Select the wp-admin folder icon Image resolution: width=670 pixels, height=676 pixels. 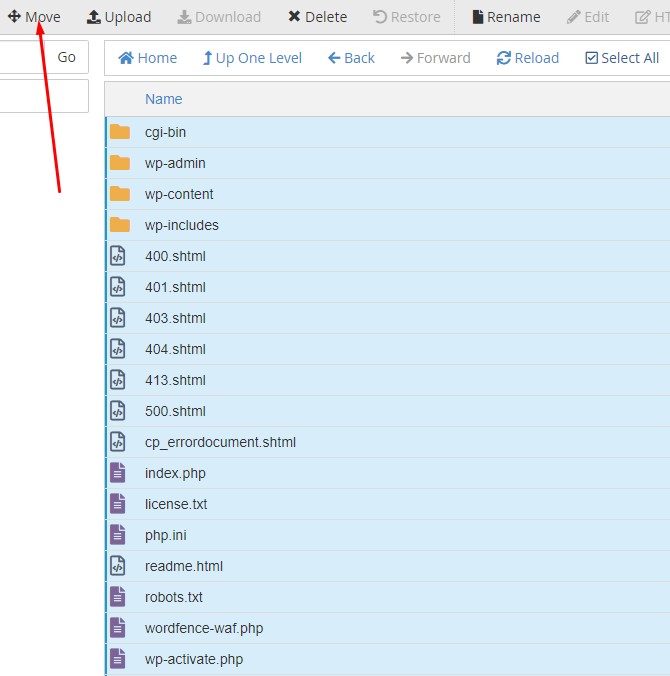(x=120, y=163)
